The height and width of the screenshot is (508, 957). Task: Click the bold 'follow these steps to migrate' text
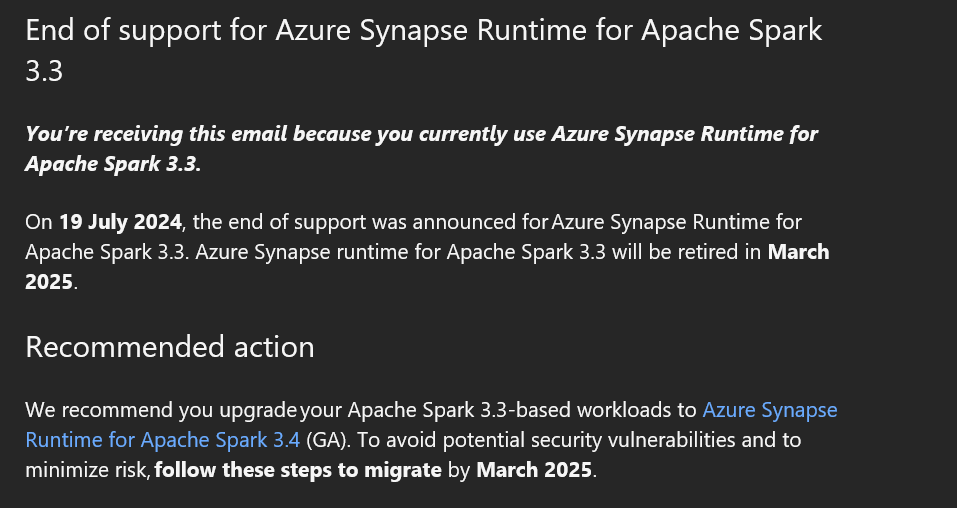click(x=298, y=470)
